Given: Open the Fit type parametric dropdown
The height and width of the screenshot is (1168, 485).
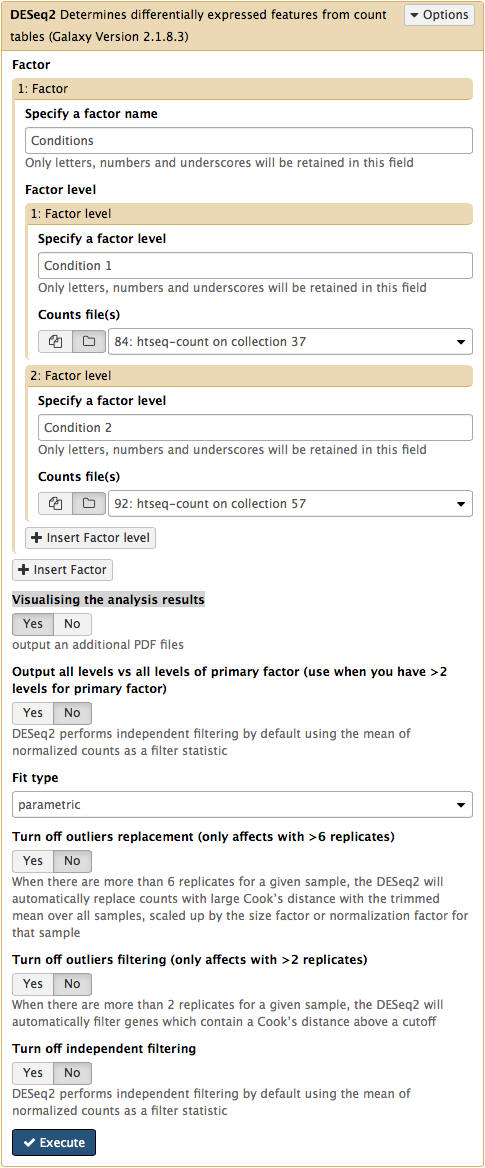Looking at the screenshot, I should click(242, 804).
